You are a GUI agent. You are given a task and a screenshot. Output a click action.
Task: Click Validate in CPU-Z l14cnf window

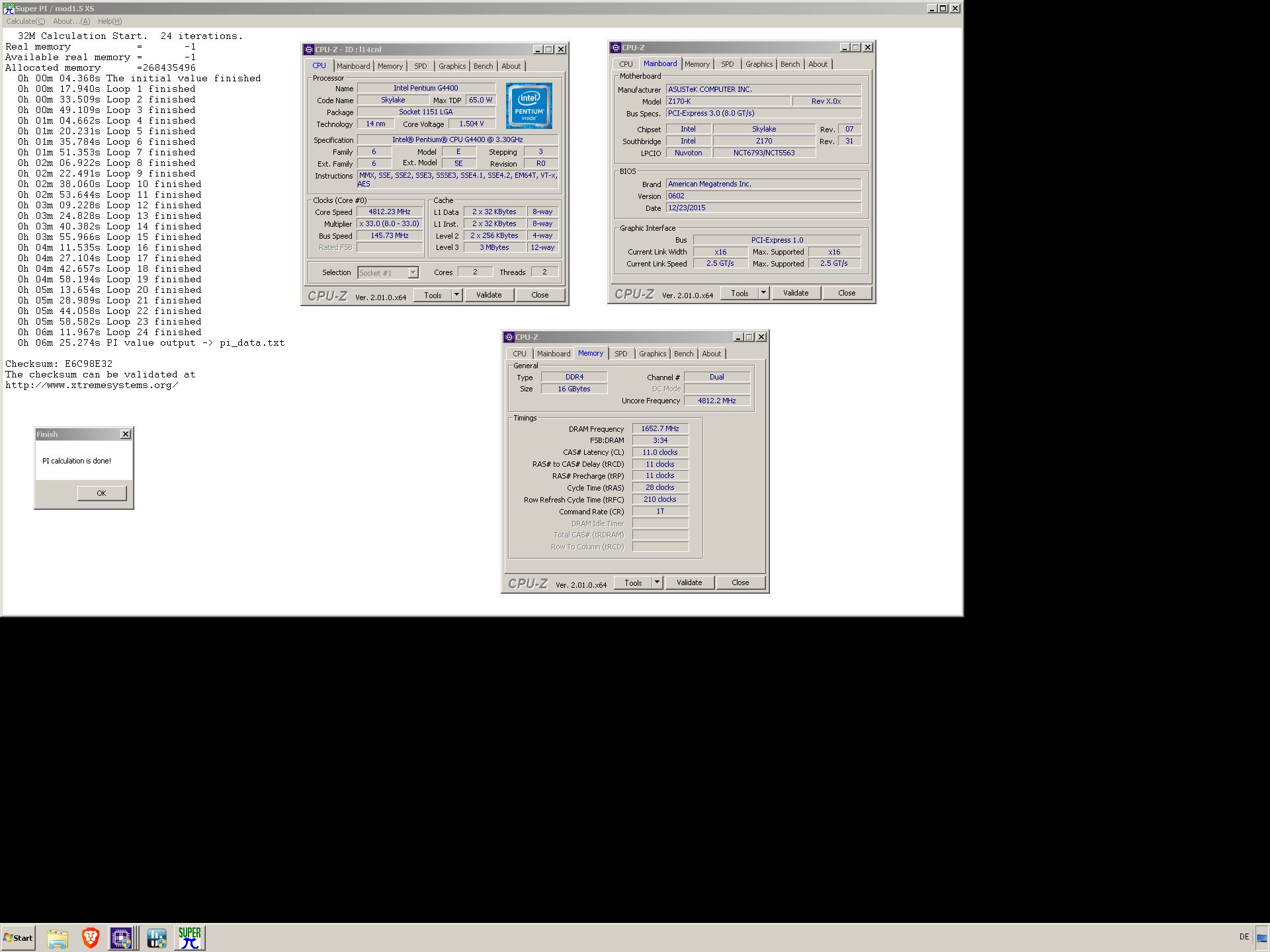[x=489, y=295]
